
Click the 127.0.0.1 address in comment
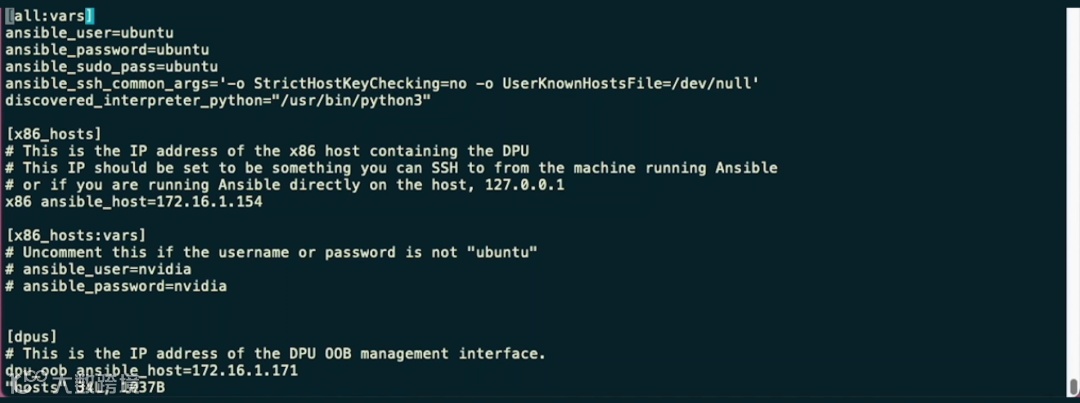coord(525,185)
